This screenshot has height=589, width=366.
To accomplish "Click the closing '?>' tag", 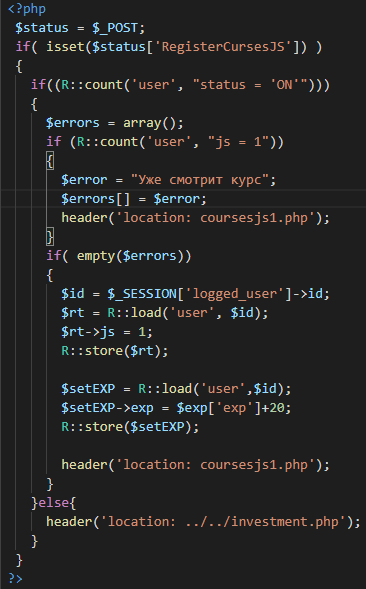I will pyautogui.click(x=15, y=578).
